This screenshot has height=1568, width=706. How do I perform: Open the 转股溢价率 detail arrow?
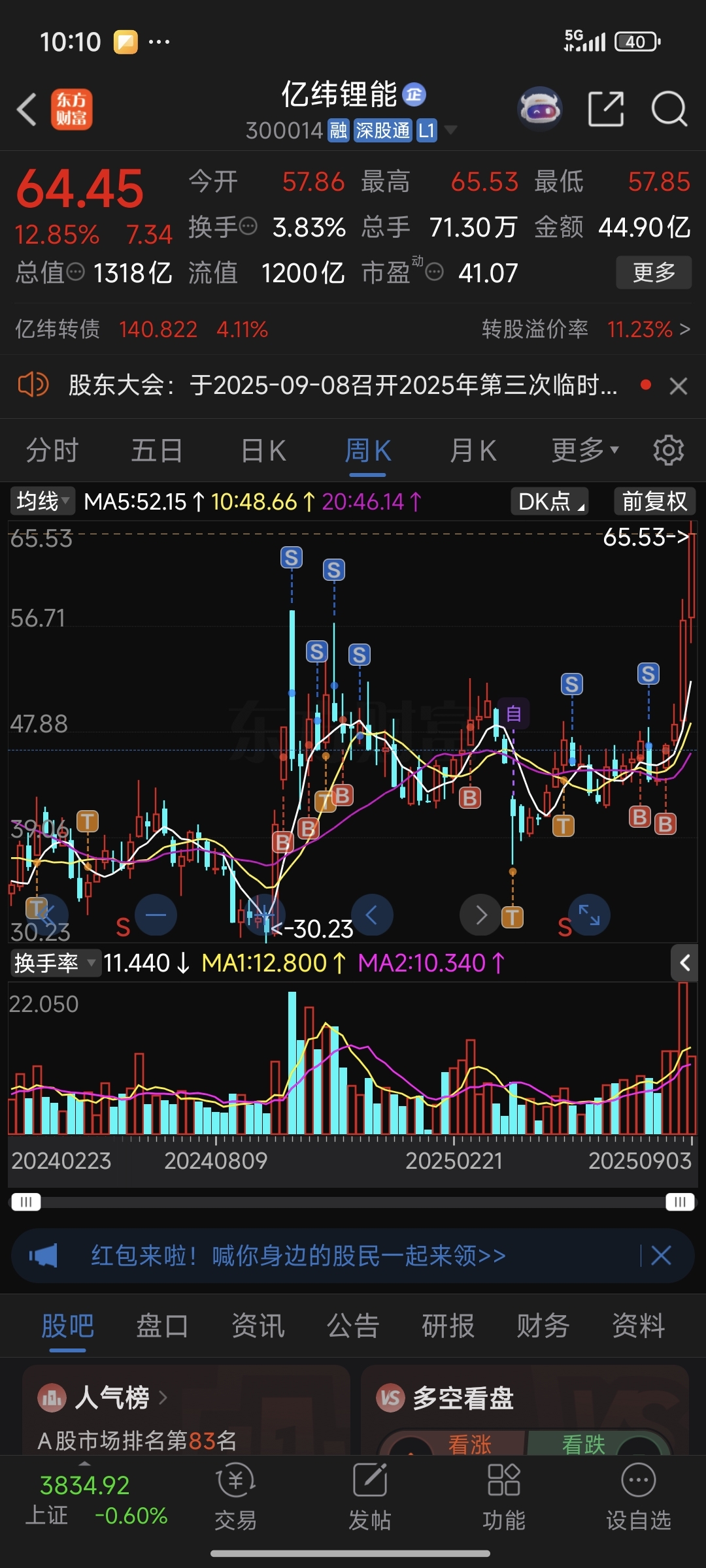pos(684,329)
